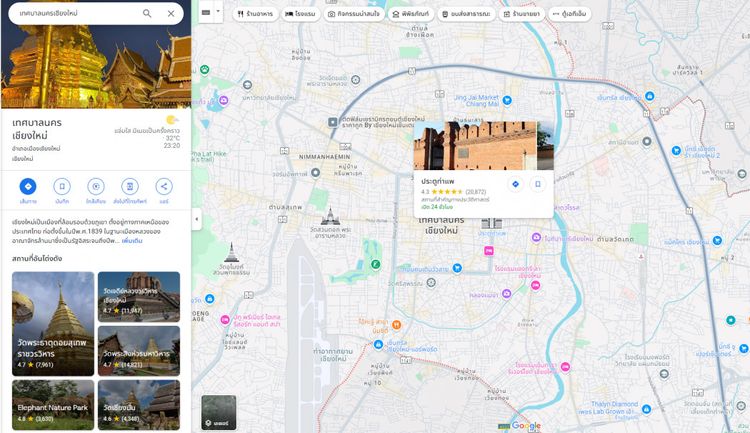The image size is (750, 433).
Task: Select the ATMs (ตู้เอทีเอ็ม) chip
Action: coord(570,14)
